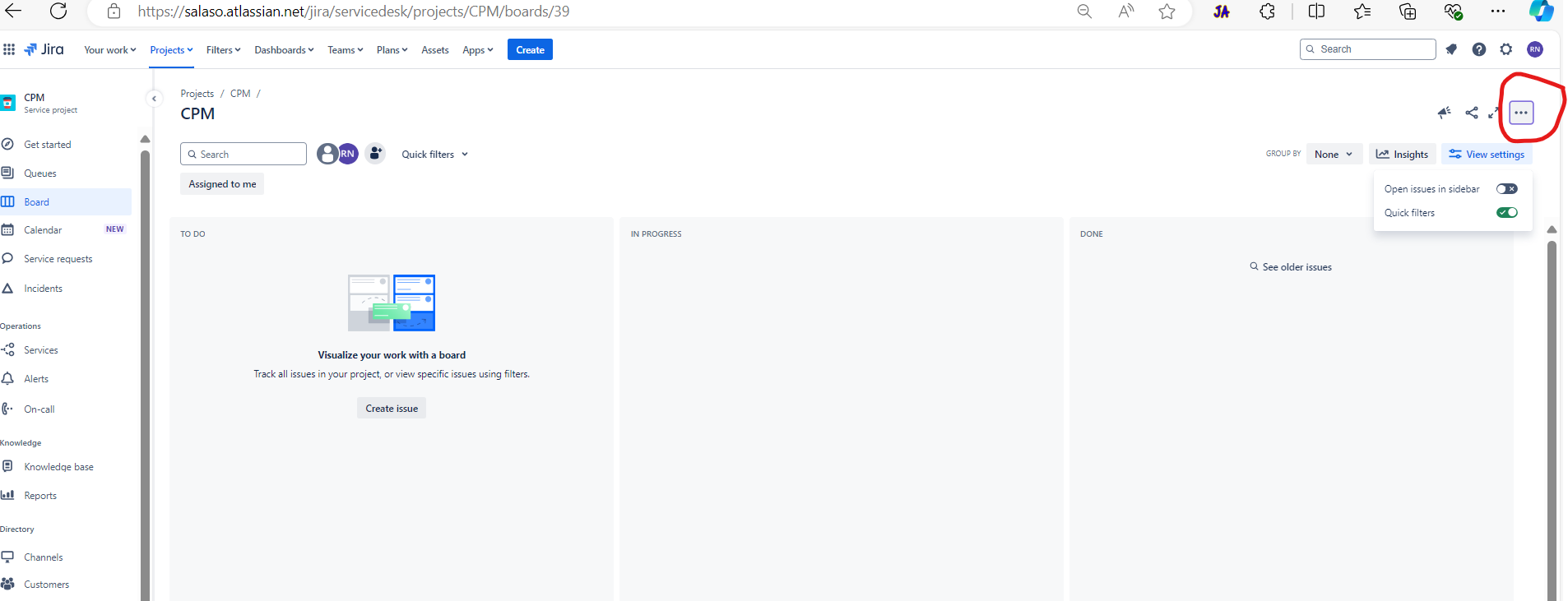This screenshot has height=601, width=1568.
Task: Filter board by unassigned avatar
Action: click(327, 154)
